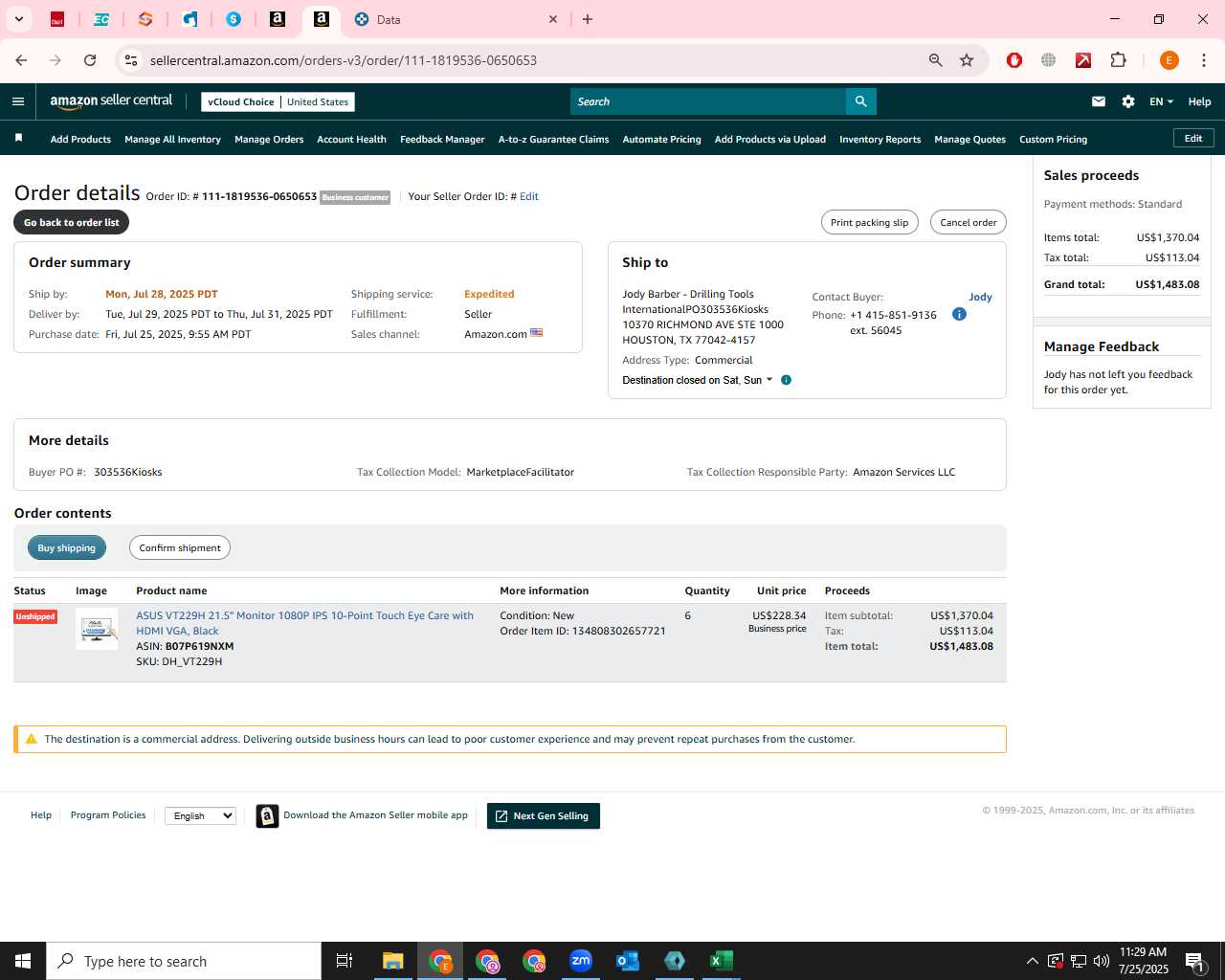Click Print packing slip button
Image resolution: width=1225 pixels, height=980 pixels.
(869, 222)
